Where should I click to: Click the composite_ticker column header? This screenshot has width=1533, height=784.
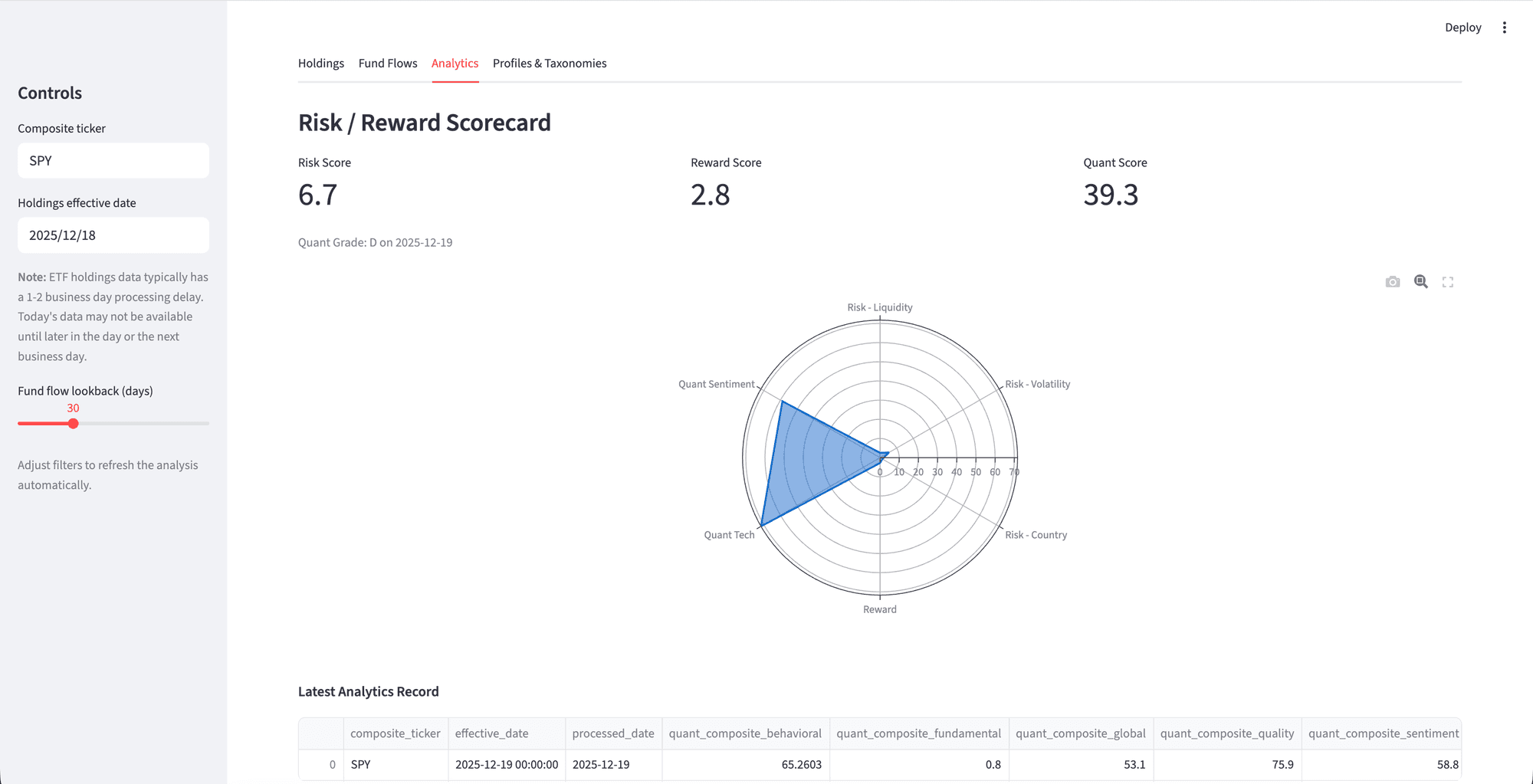(x=395, y=733)
